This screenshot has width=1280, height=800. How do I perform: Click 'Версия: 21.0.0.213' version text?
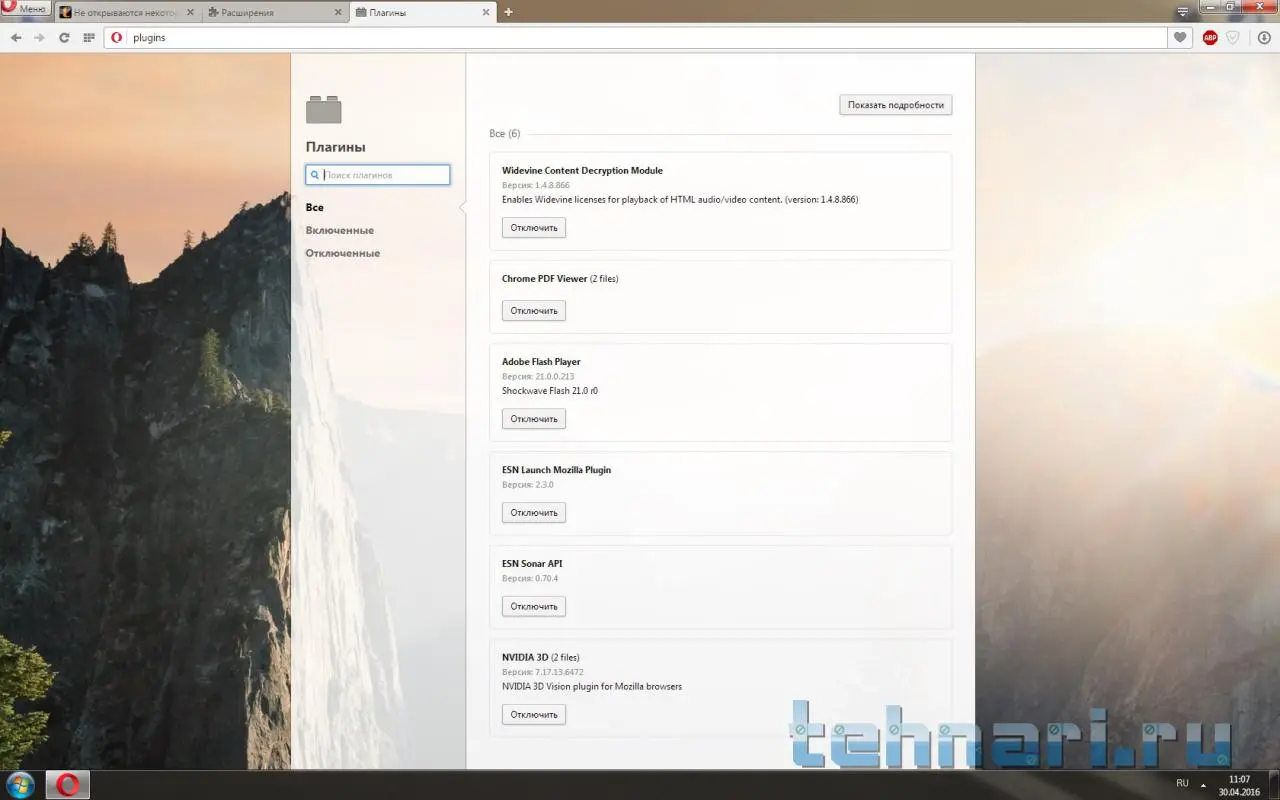538,377
